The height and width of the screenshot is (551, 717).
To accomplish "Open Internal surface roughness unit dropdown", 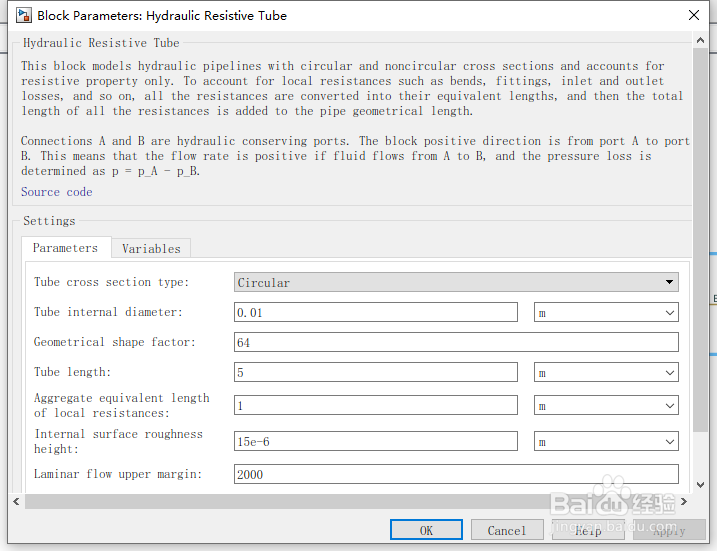I will coord(606,441).
